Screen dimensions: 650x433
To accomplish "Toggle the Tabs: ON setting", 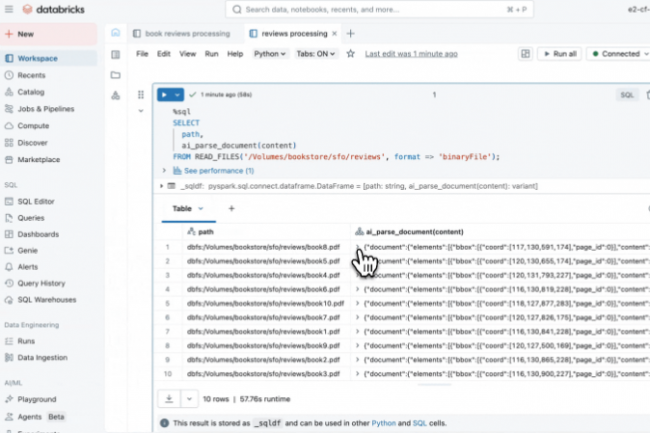I will coord(316,53).
